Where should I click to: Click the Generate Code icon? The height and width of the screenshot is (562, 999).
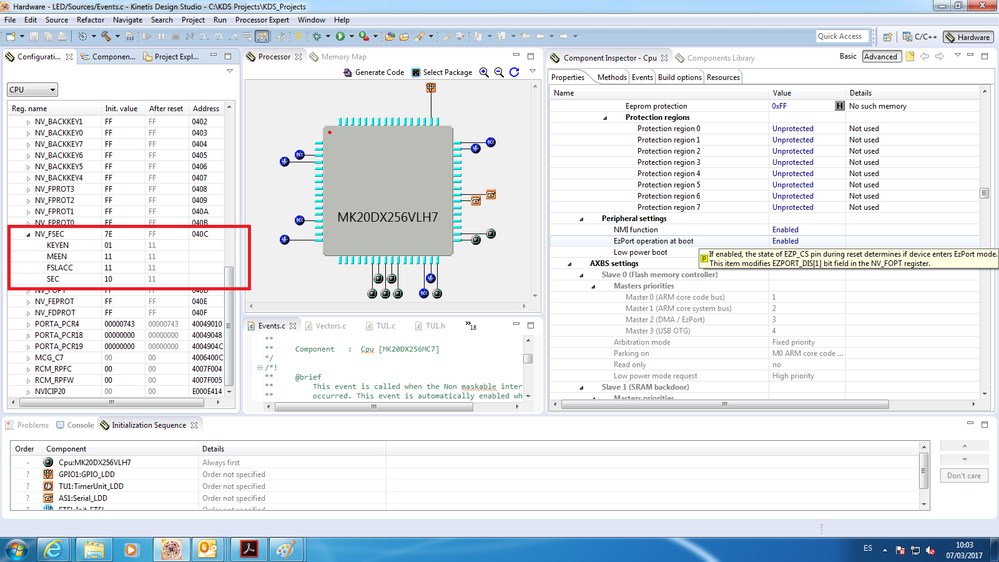coord(346,73)
